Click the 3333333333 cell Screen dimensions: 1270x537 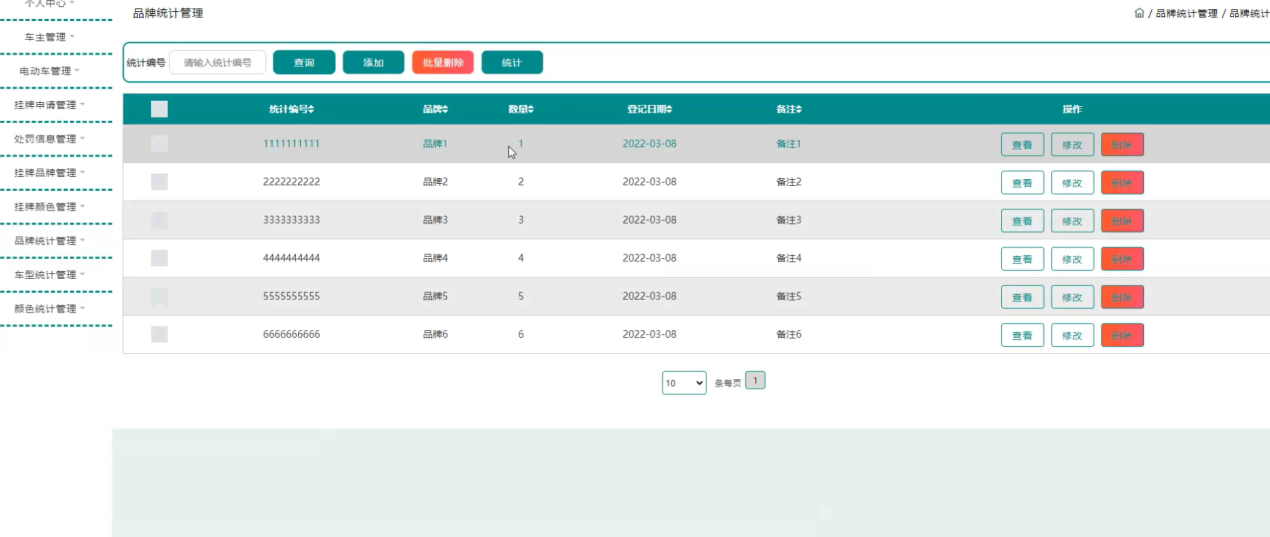291,220
